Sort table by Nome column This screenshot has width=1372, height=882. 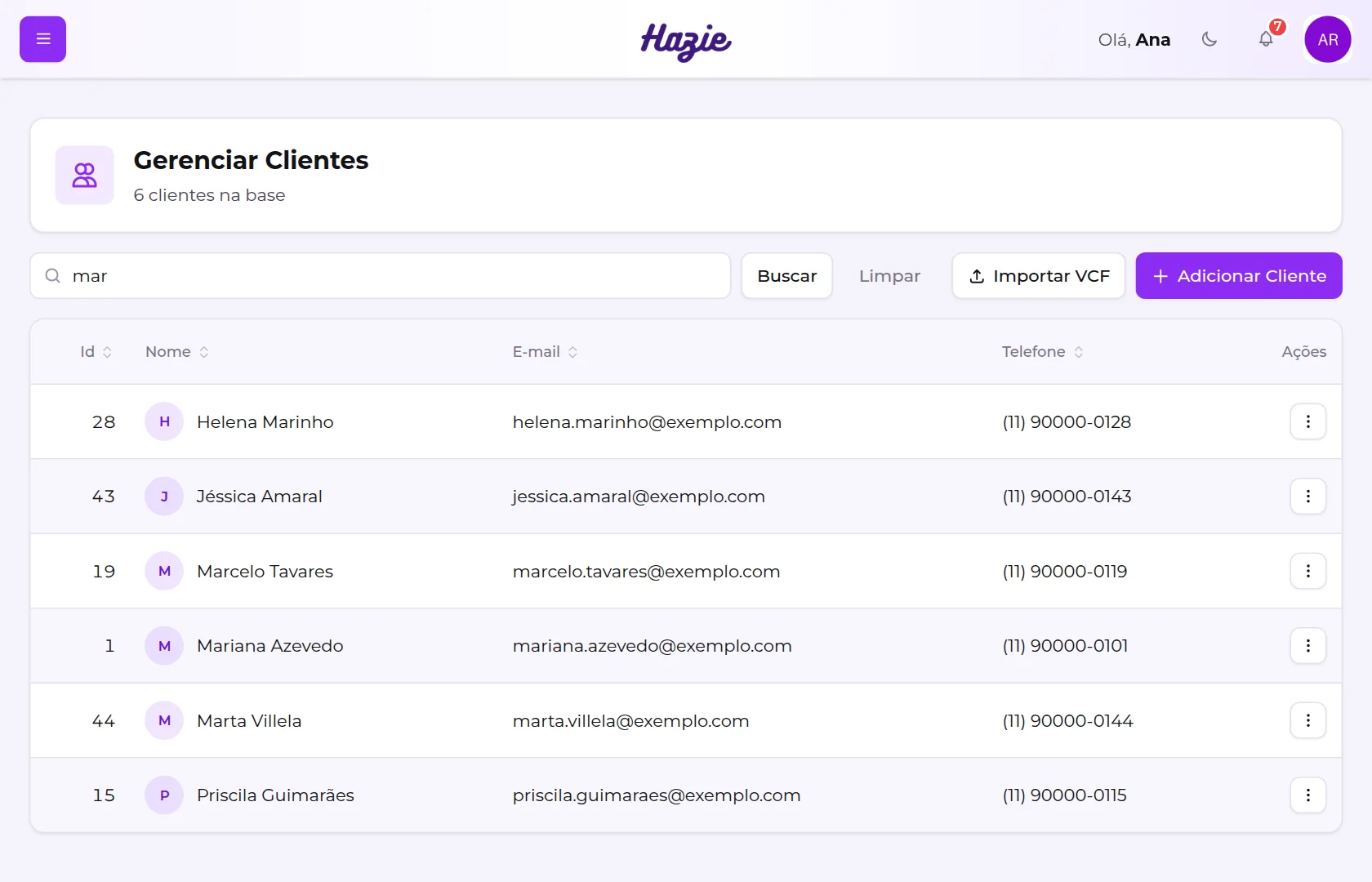pyautogui.click(x=177, y=352)
